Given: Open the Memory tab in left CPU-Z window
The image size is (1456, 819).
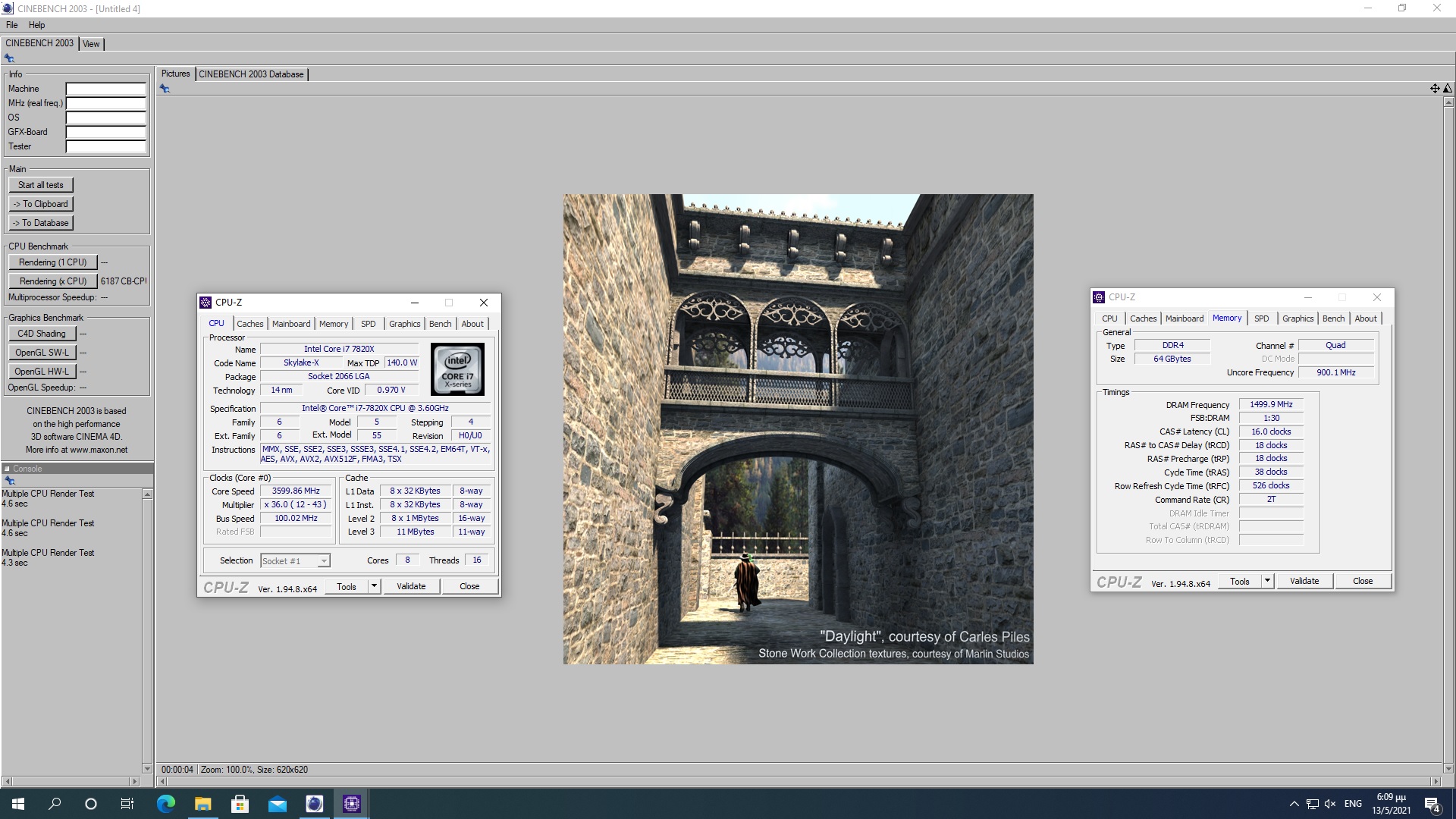Looking at the screenshot, I should [334, 324].
